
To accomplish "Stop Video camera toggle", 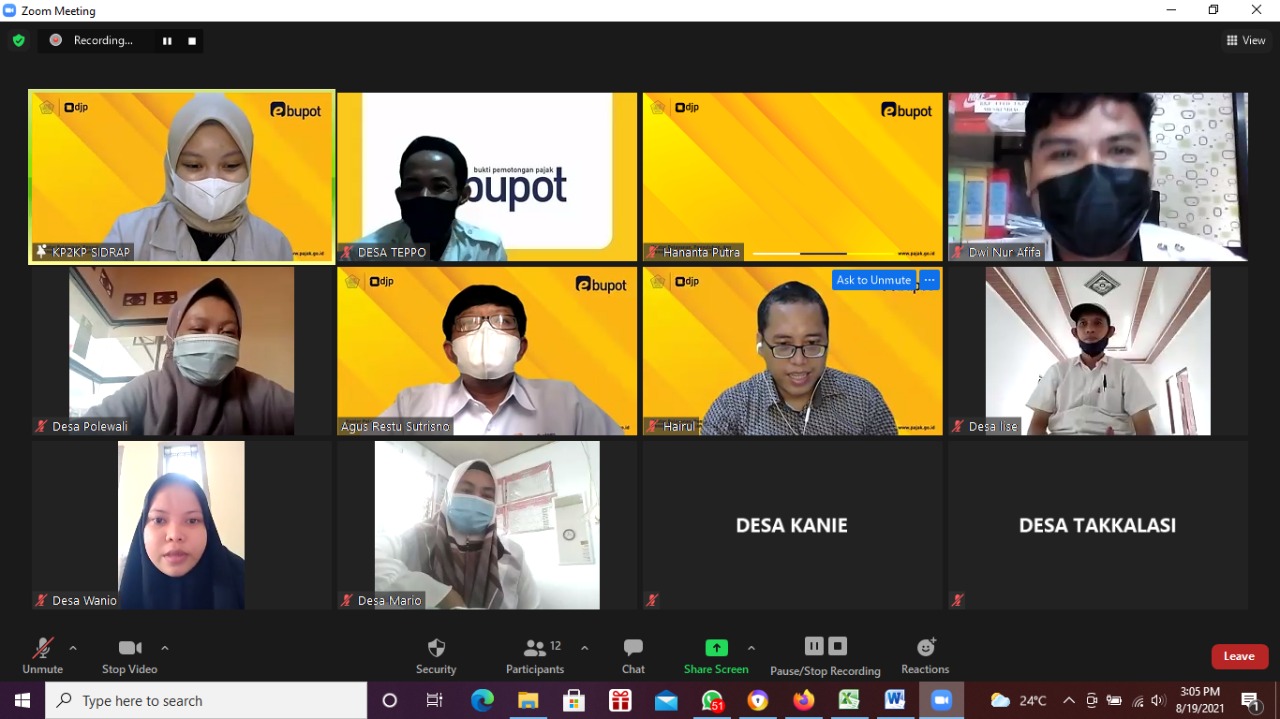I will [x=129, y=655].
